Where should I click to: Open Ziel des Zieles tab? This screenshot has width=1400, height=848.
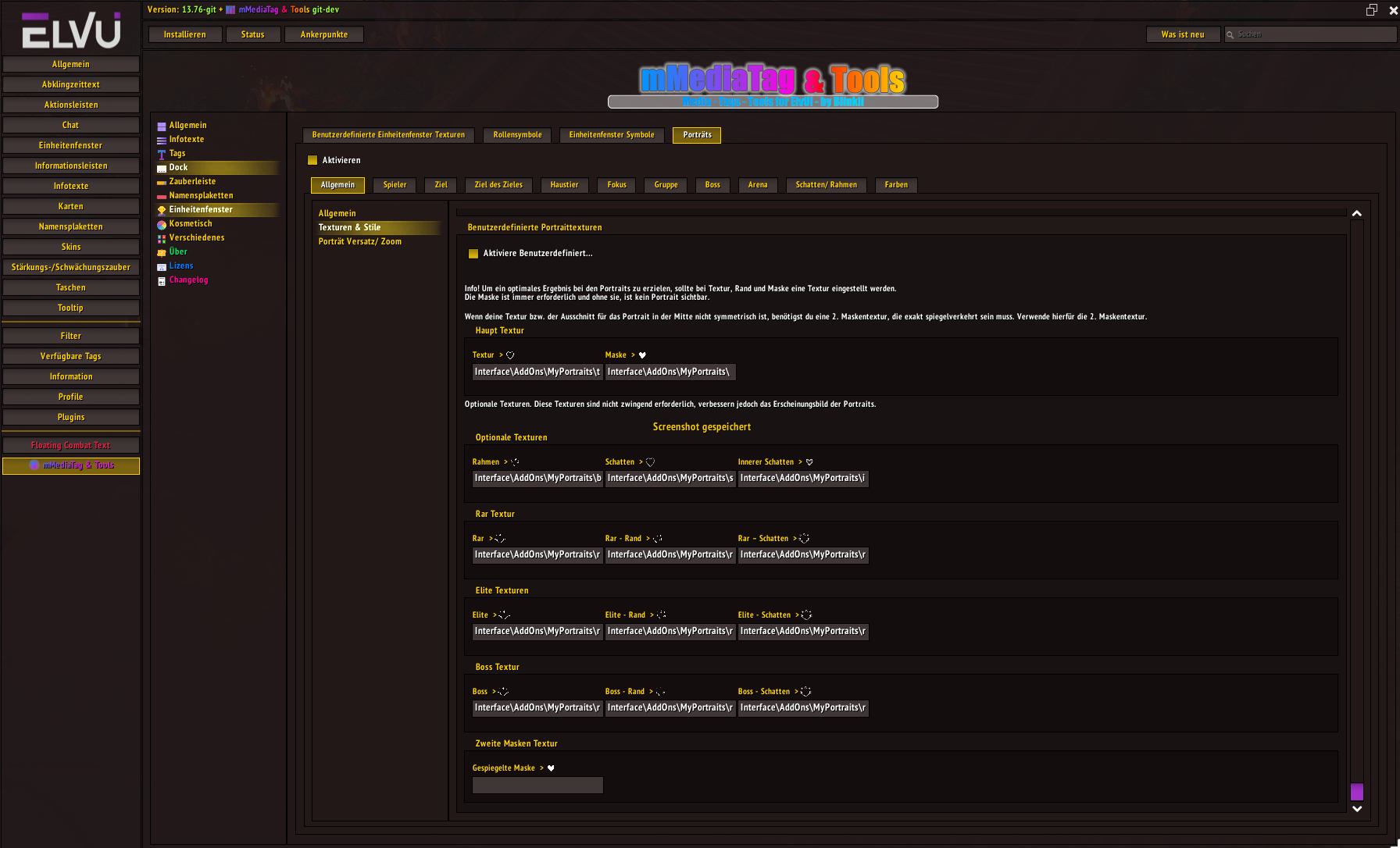point(498,185)
